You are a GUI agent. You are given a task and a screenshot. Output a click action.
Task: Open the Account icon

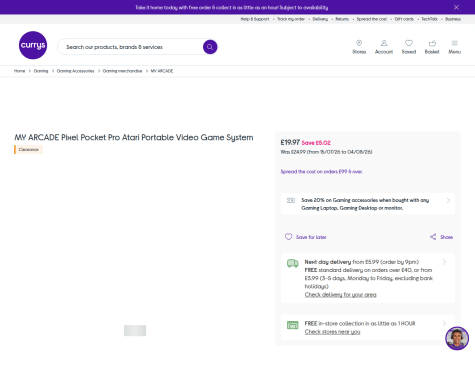click(x=384, y=43)
